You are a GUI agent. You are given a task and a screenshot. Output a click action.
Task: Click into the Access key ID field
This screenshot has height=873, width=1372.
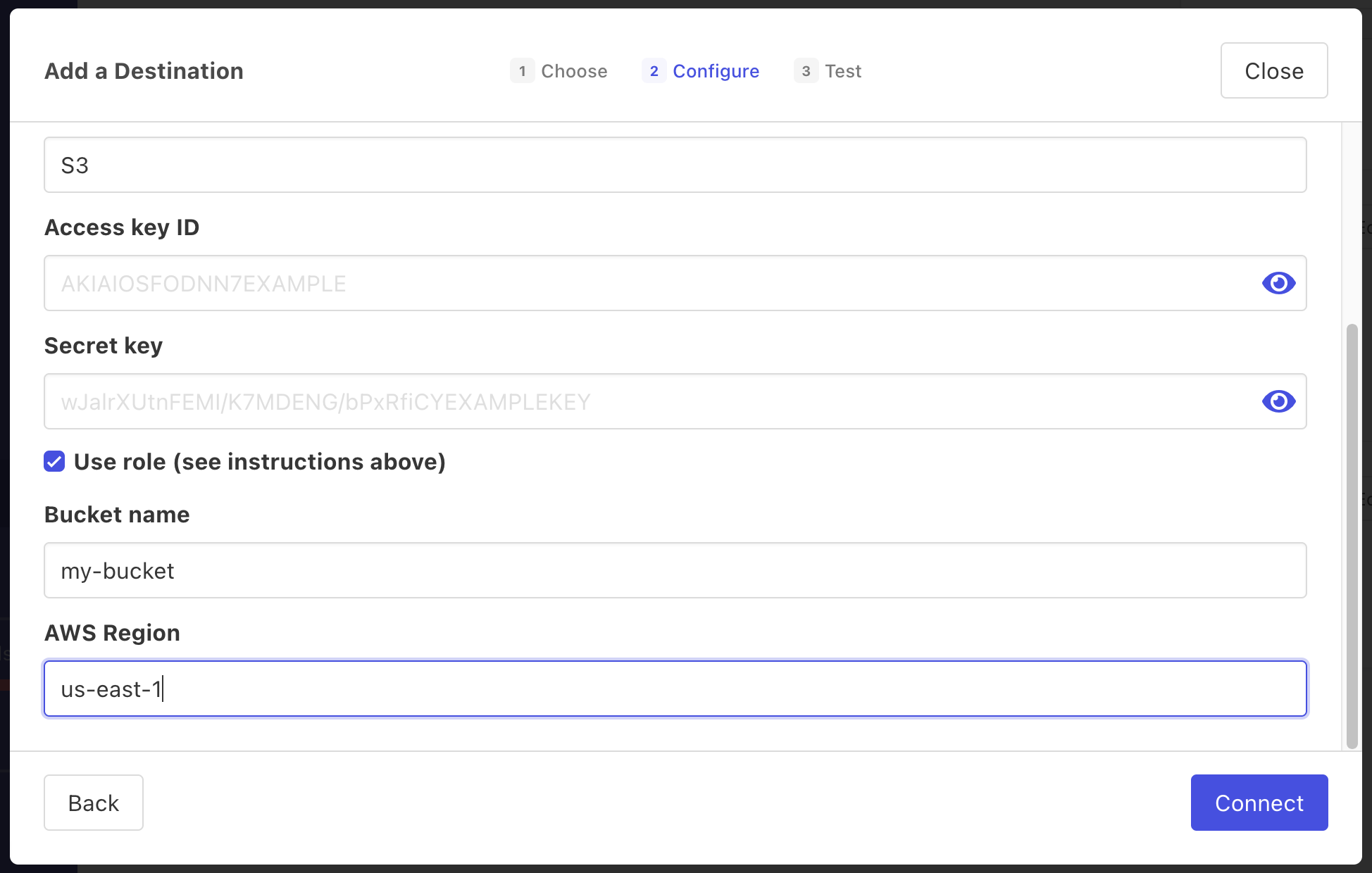click(648, 283)
